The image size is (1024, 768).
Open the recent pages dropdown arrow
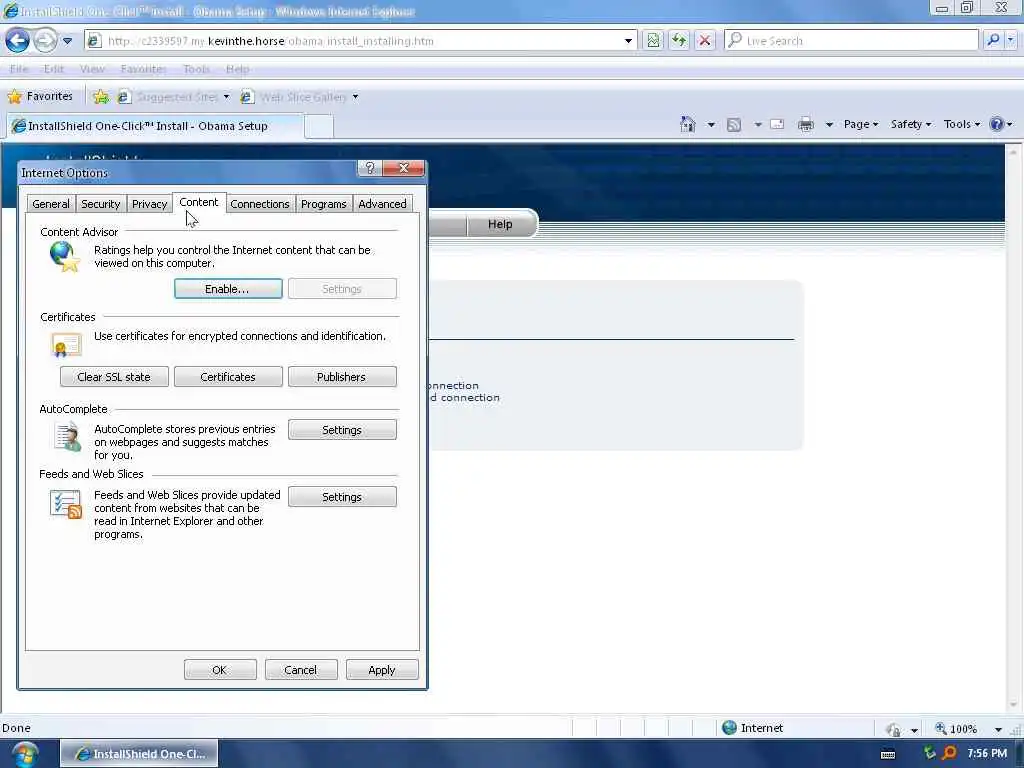[67, 40]
